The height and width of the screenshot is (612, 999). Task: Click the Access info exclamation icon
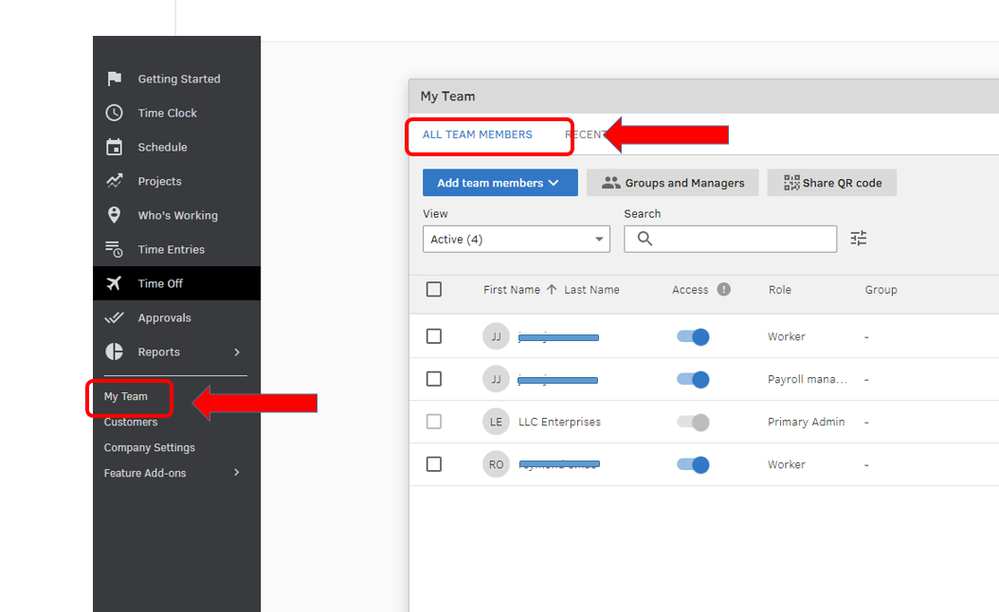click(724, 289)
